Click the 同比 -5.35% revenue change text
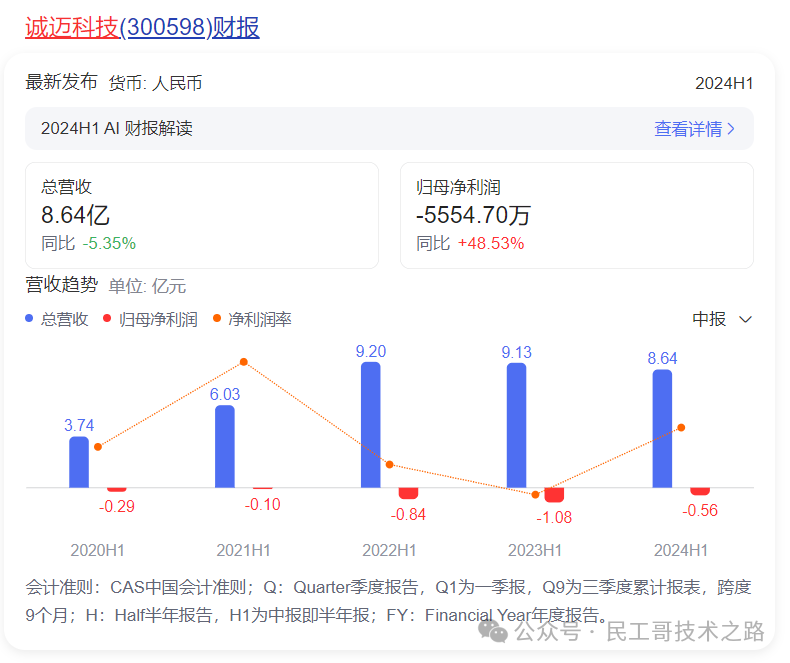 click(89, 243)
